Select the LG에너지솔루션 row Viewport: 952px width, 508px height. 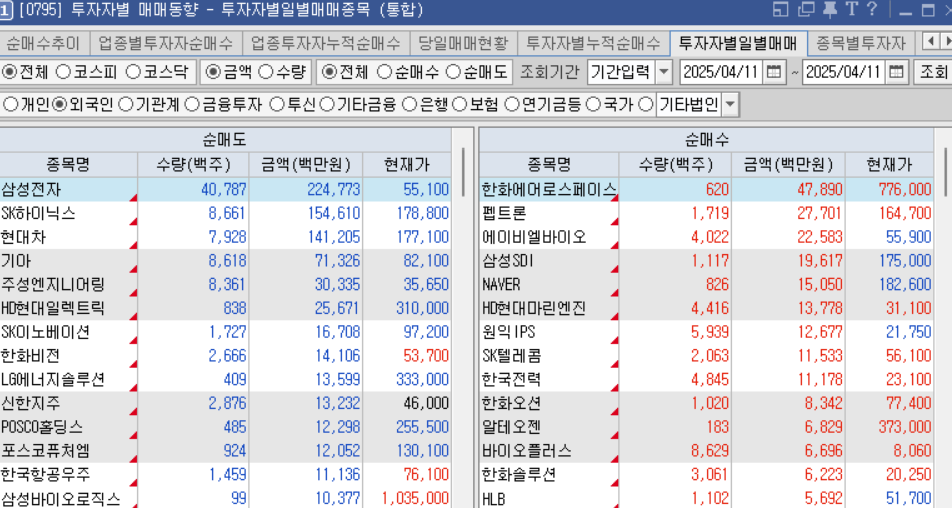[225, 379]
